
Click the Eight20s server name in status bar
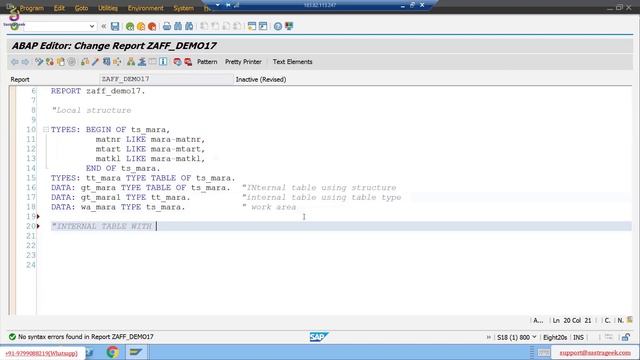pos(555,338)
